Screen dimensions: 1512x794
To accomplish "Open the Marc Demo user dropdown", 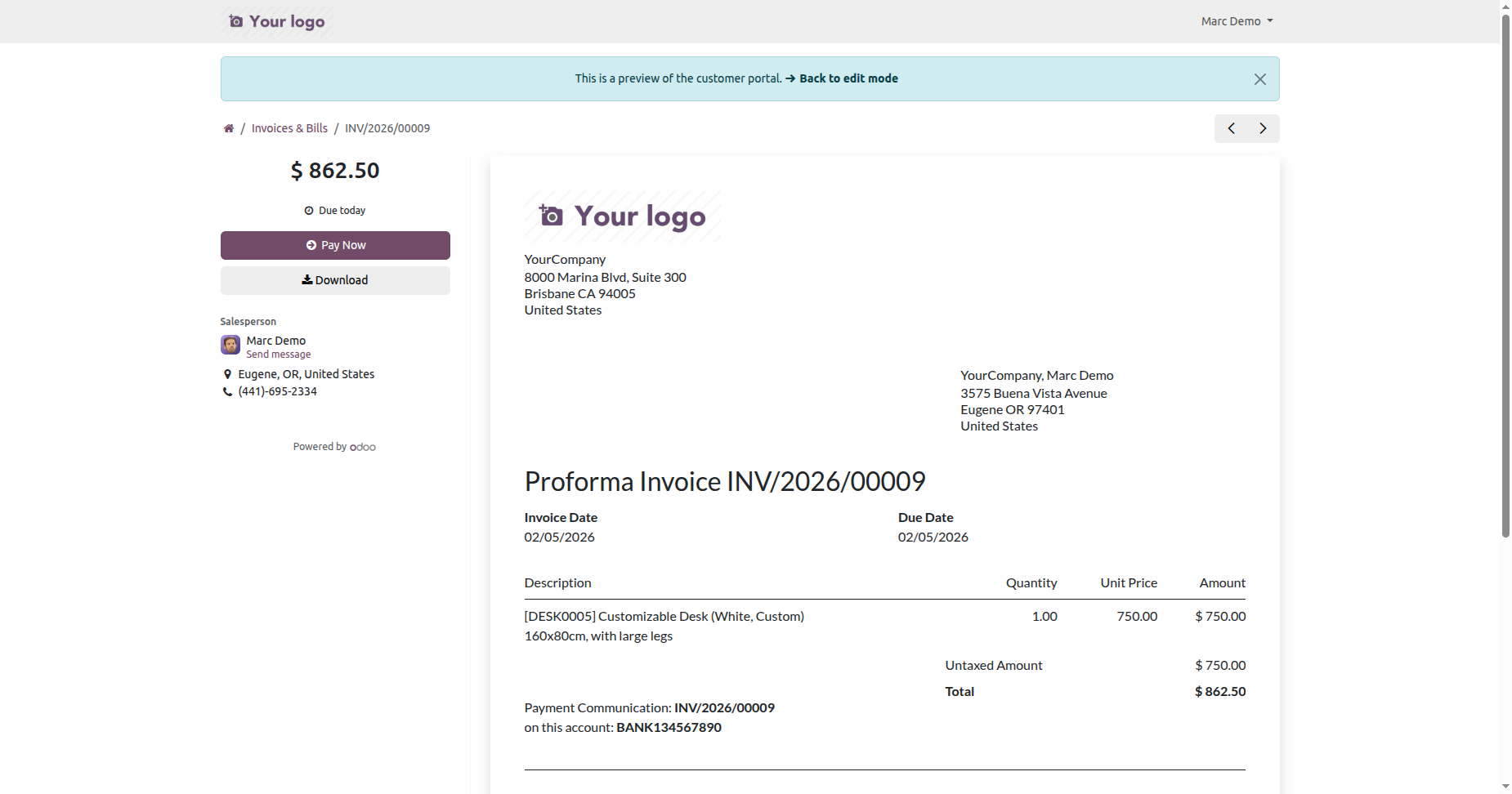I will pyautogui.click(x=1237, y=21).
